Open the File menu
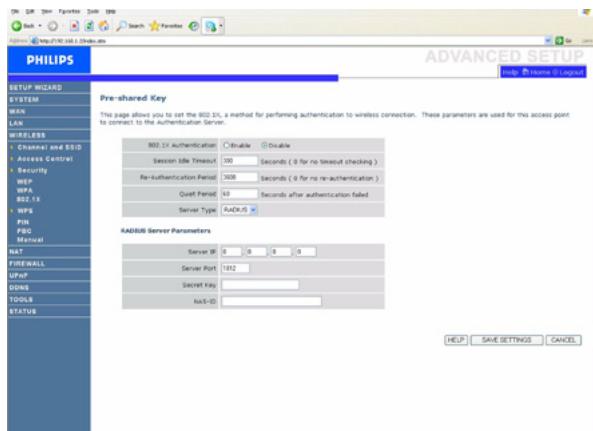593x431 pixels. 15,11
